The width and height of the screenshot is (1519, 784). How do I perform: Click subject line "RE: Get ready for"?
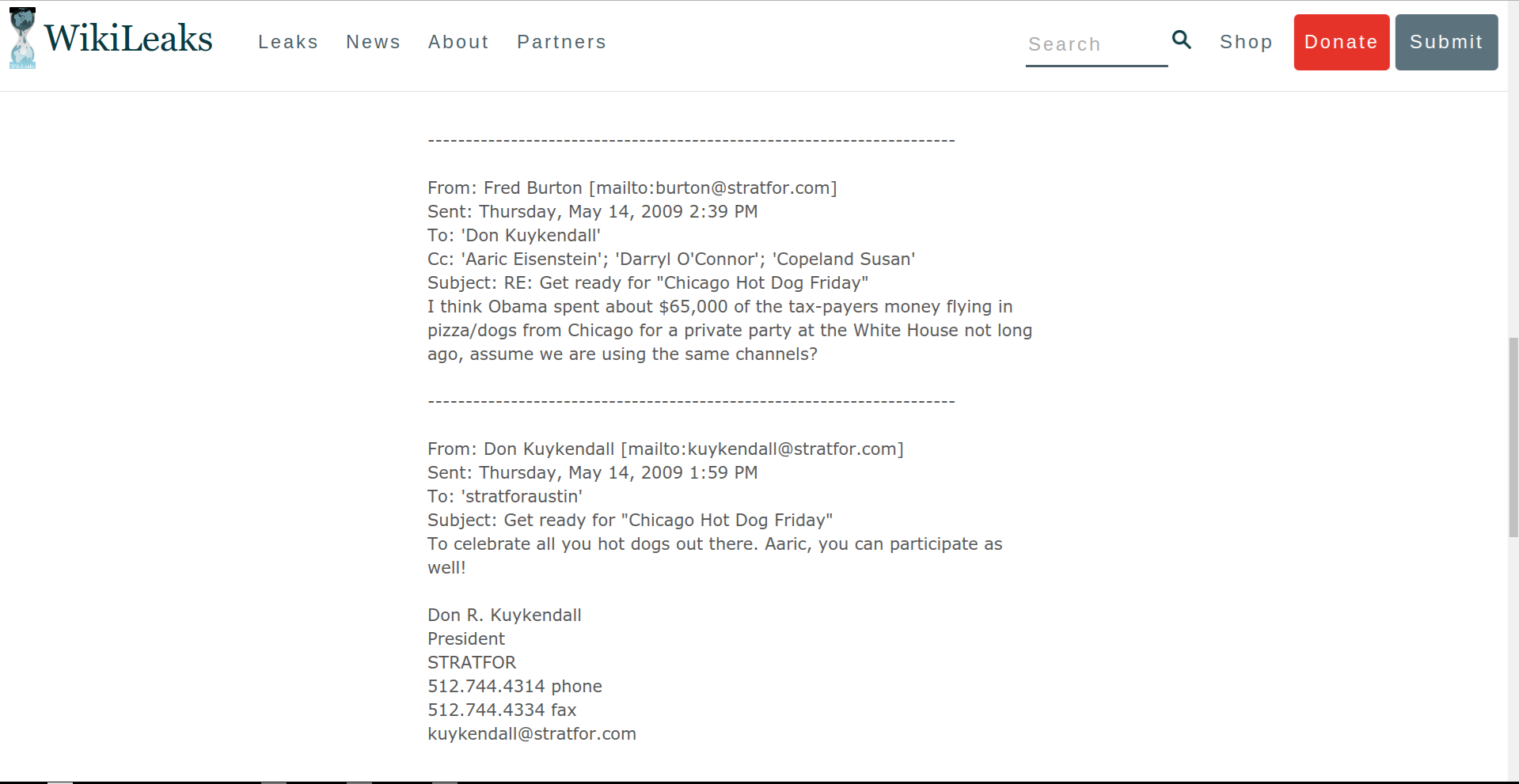coord(647,283)
